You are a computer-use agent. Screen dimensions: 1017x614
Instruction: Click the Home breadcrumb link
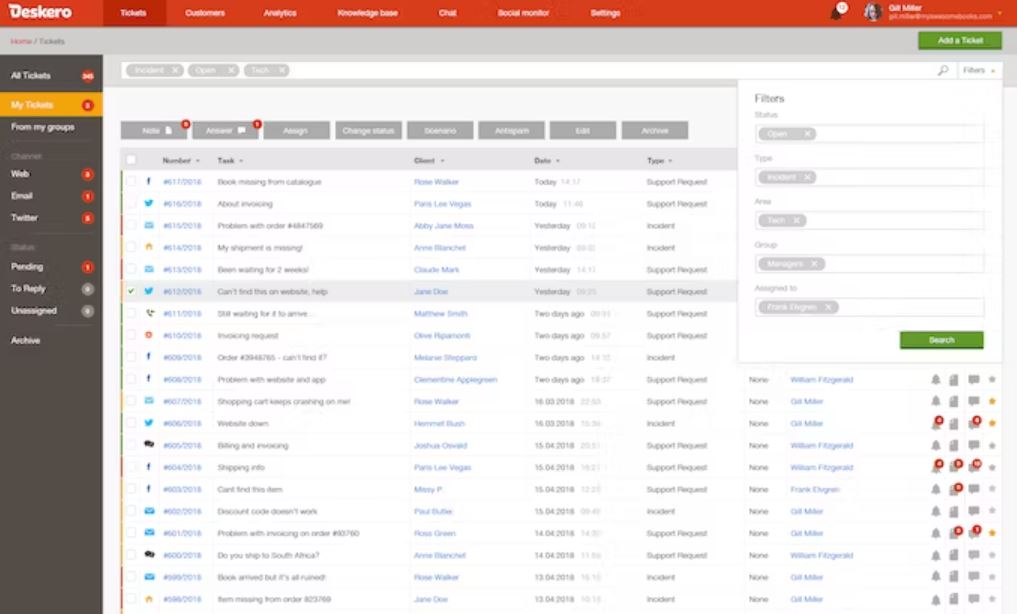pos(21,41)
